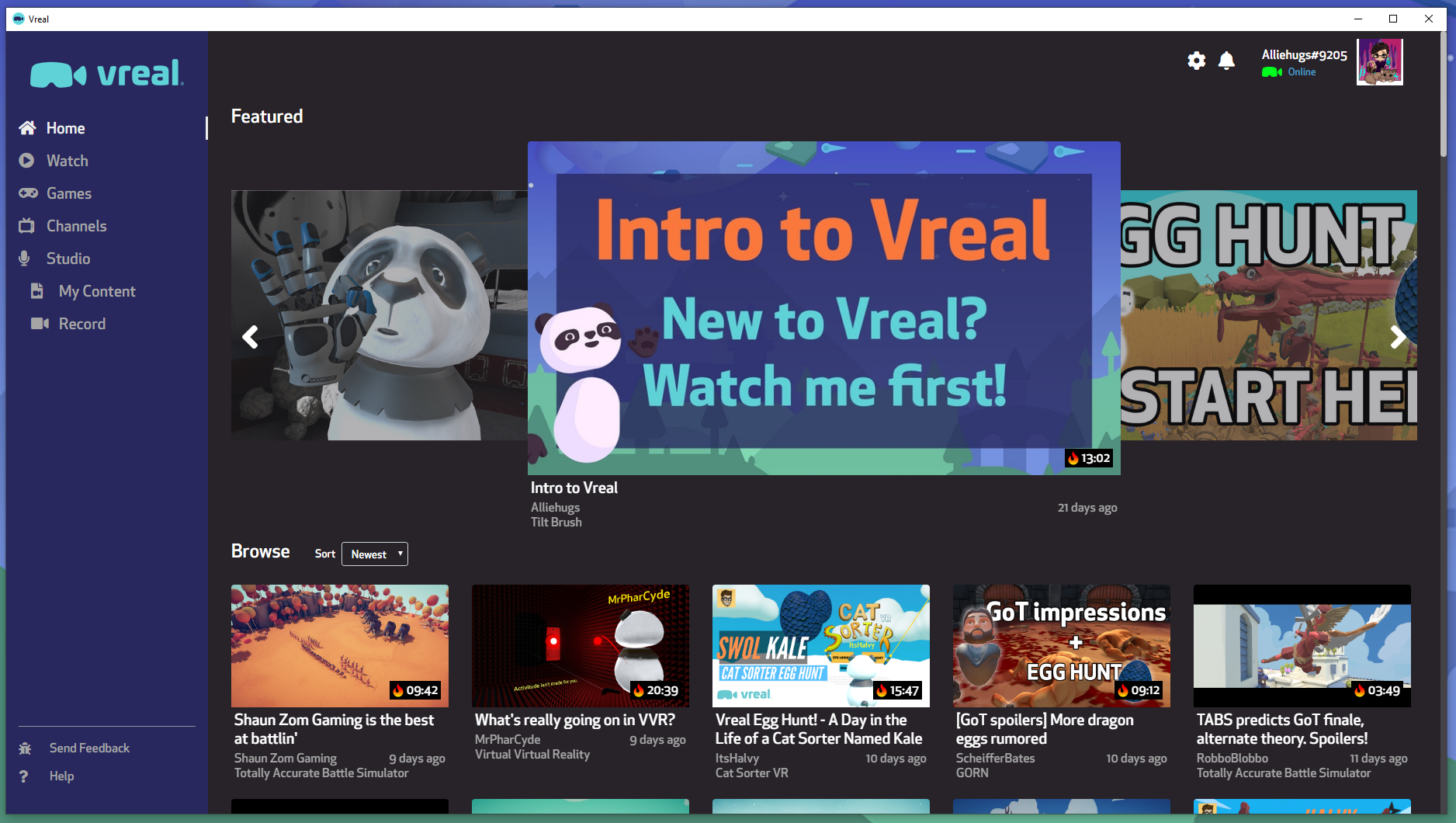The height and width of the screenshot is (823, 1456).
Task: Click the Watch play-circle icon
Action: point(26,160)
